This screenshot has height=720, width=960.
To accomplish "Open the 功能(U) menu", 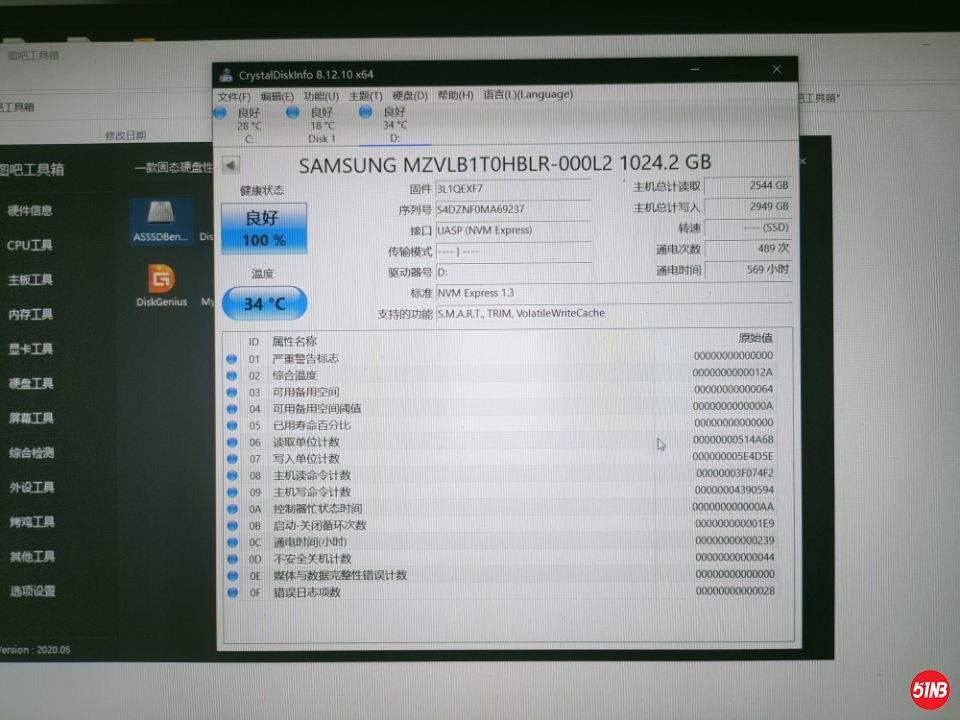I will [321, 96].
